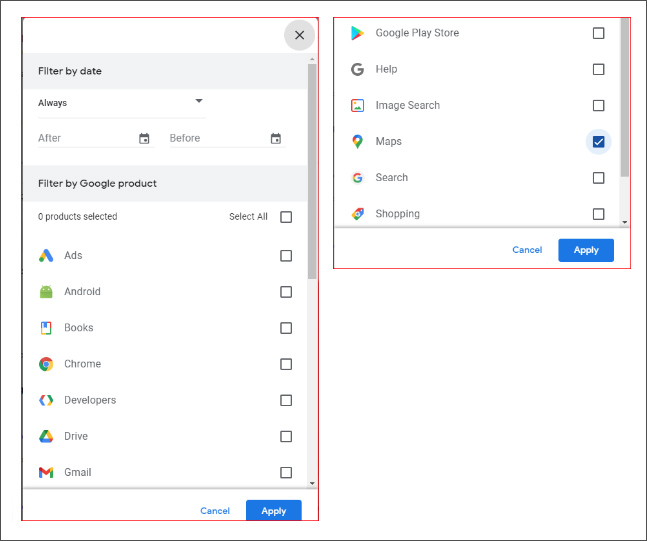Click Cancel in the left dialog
The height and width of the screenshot is (541, 647).
[x=215, y=511]
